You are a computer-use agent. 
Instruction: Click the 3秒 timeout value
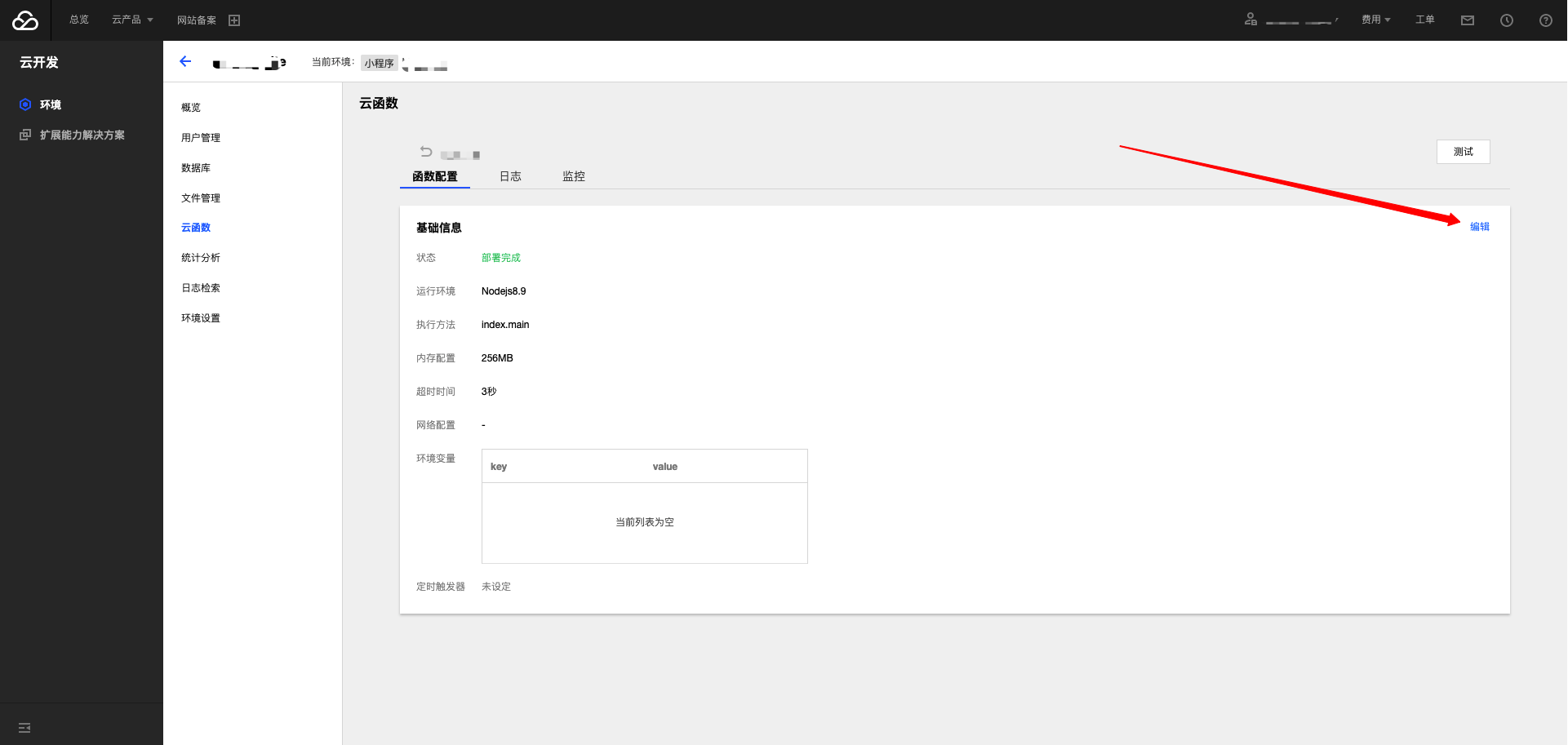[489, 392]
